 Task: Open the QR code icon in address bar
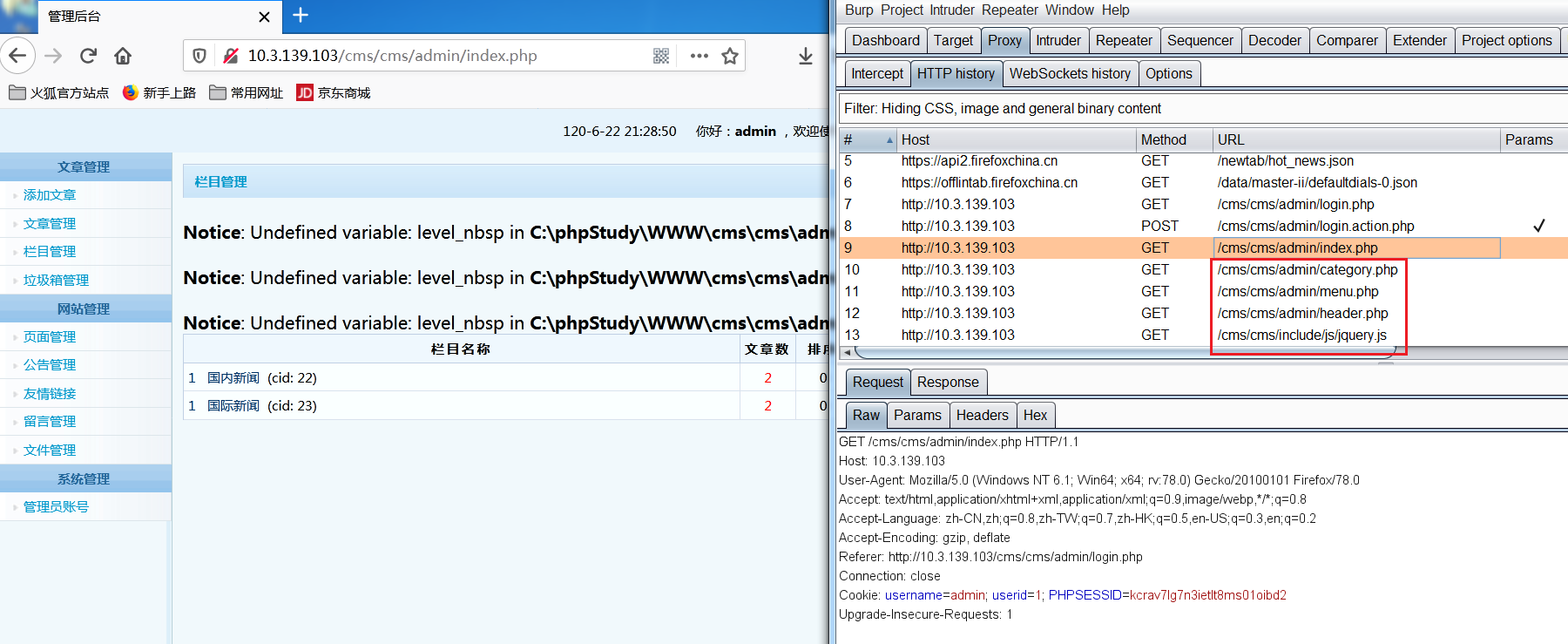tap(661, 56)
